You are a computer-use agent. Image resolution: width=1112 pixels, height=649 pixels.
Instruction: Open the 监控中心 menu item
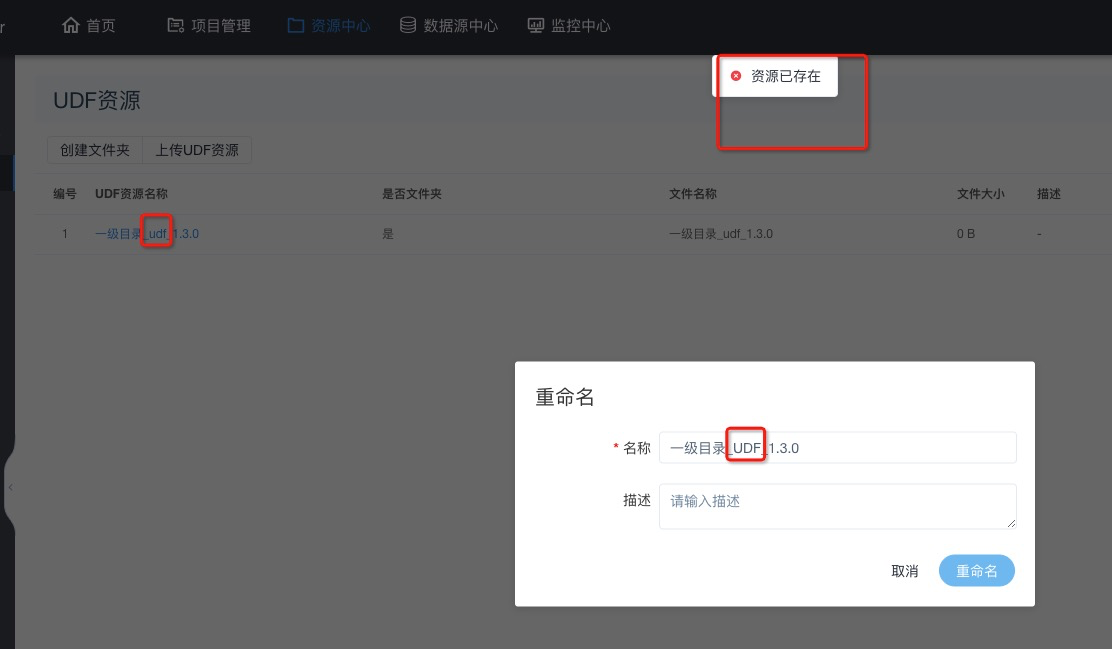click(x=569, y=26)
